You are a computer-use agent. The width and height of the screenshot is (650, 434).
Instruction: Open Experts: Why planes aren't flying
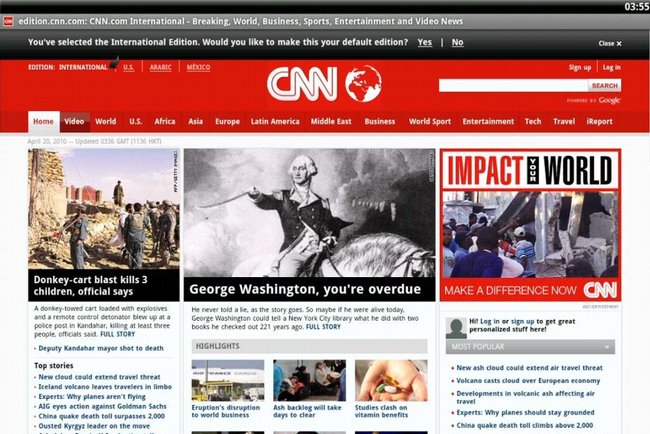[x=92, y=397]
